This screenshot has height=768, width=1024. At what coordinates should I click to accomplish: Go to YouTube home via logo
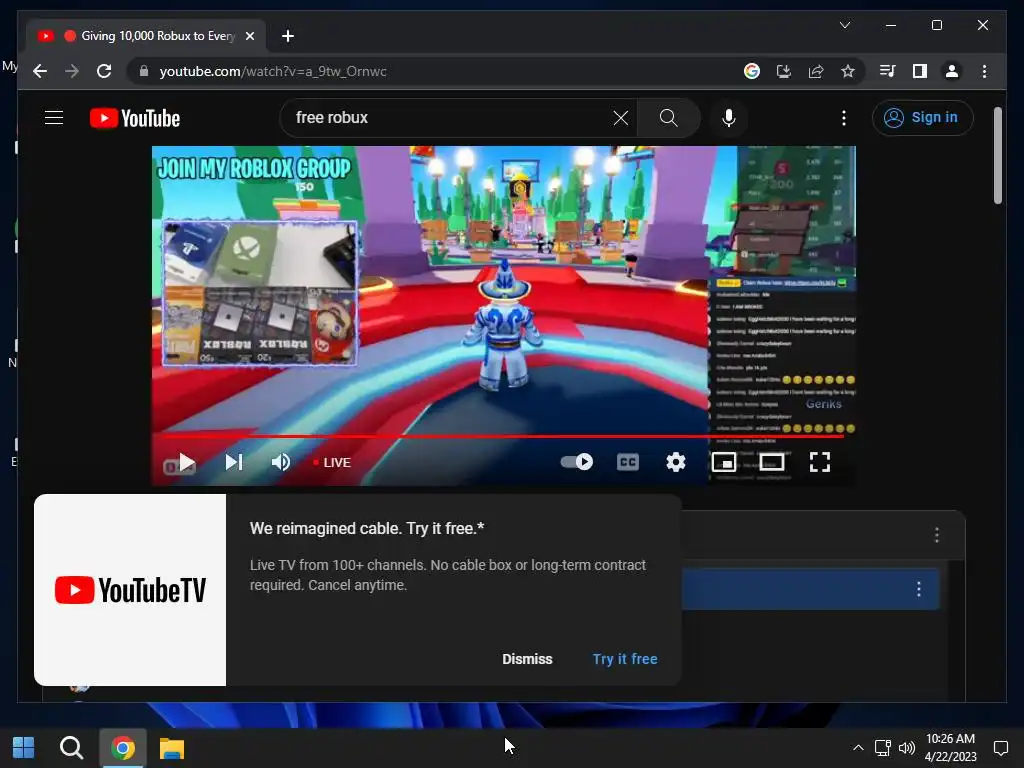135,118
